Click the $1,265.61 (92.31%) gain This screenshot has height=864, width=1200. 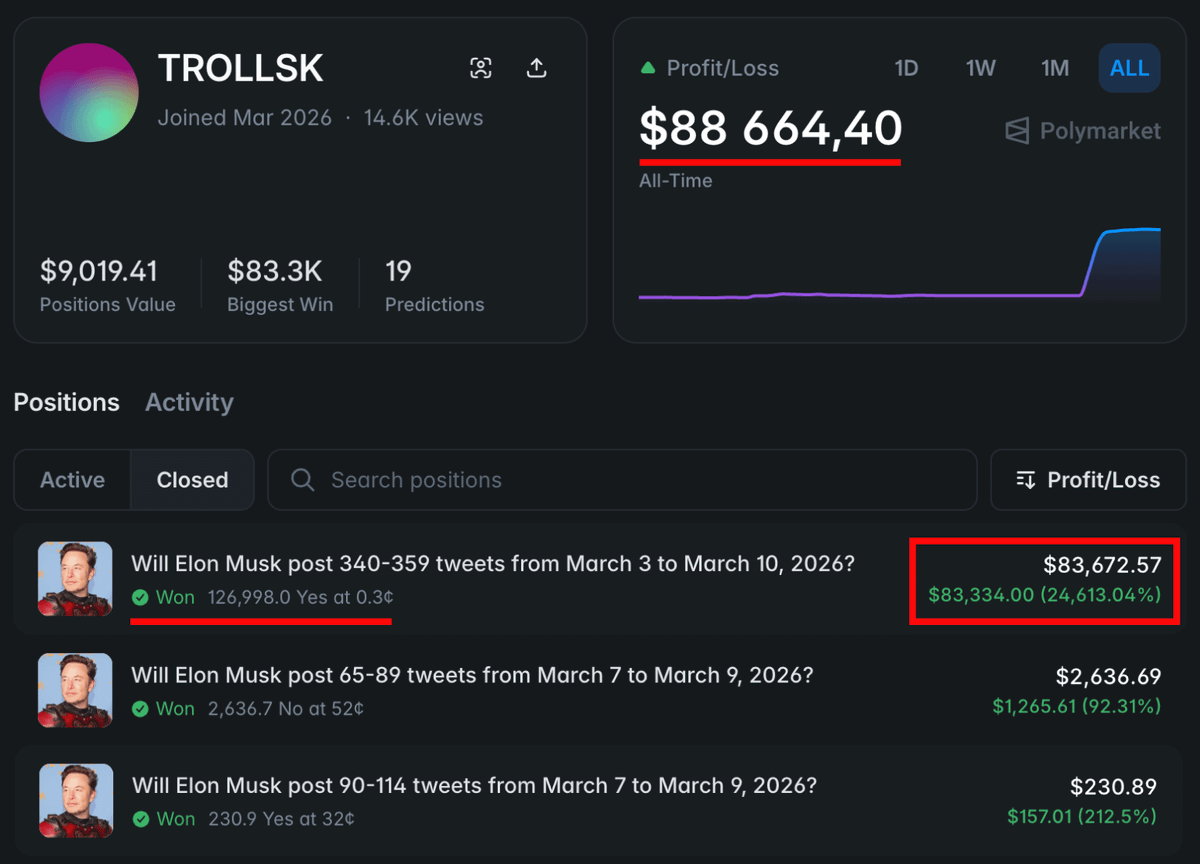[1077, 707]
